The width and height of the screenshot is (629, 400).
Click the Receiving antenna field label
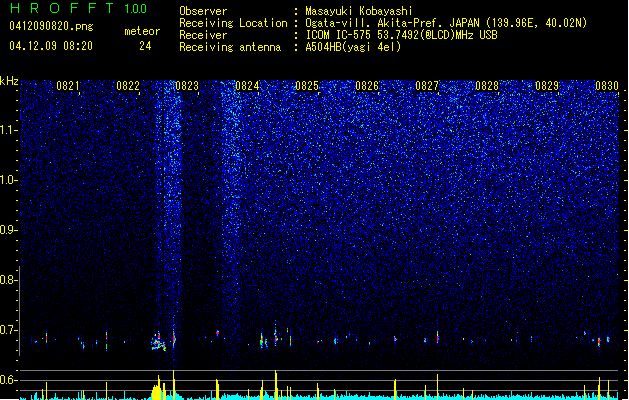(x=230, y=47)
